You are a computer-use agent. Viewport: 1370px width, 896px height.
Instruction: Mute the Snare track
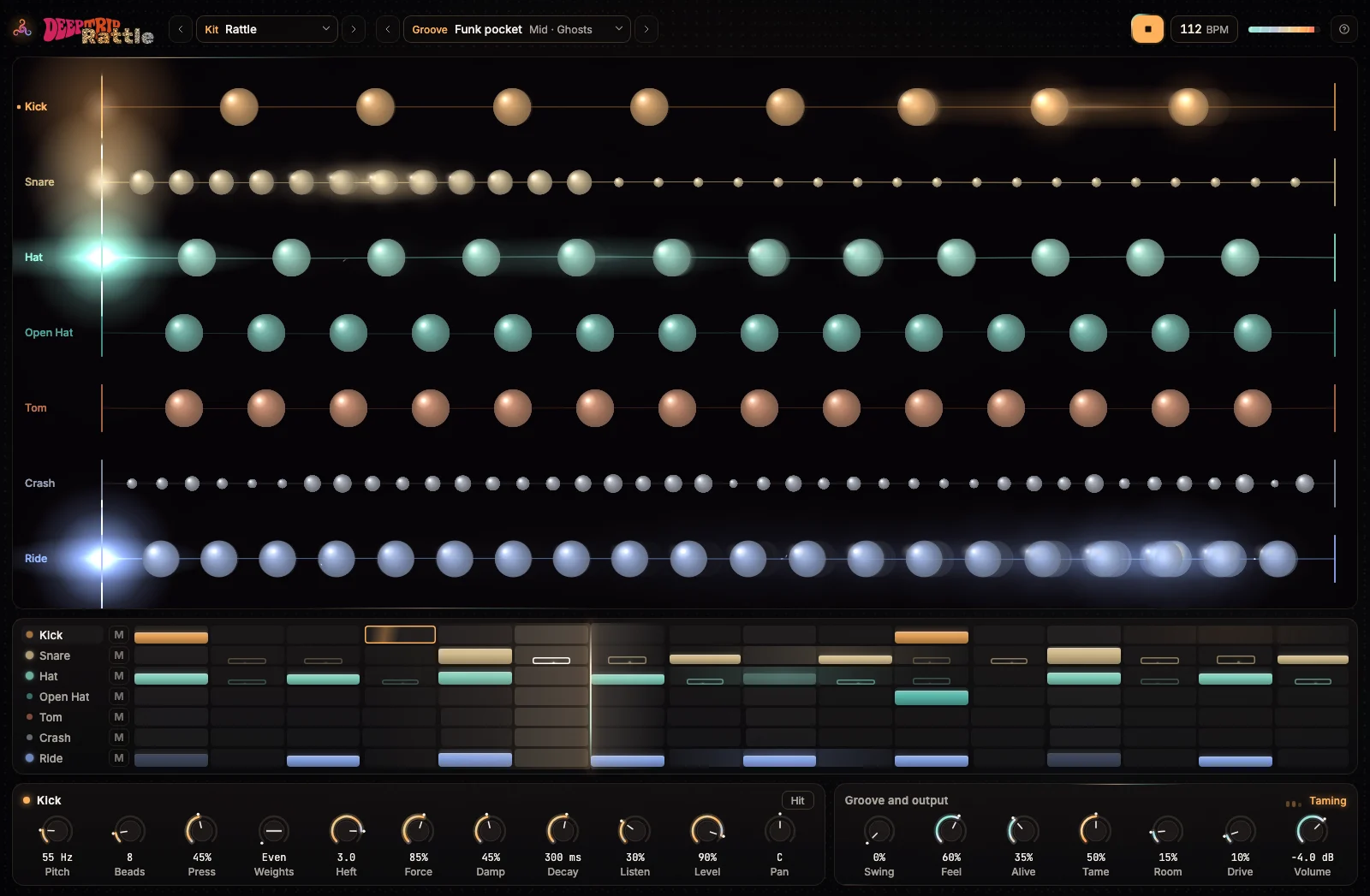(119, 656)
